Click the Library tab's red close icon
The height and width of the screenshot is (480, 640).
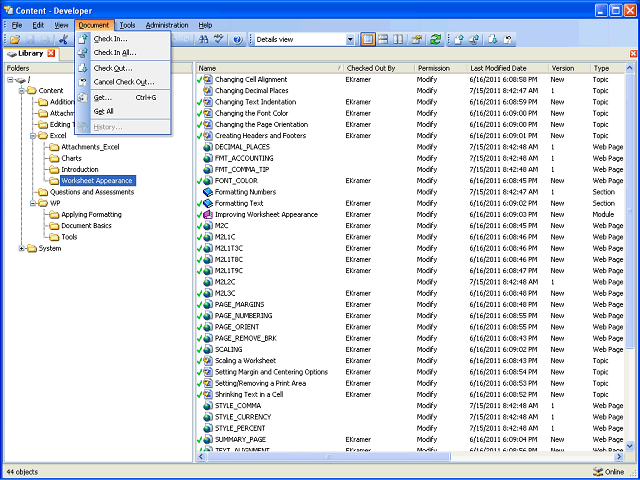point(51,53)
